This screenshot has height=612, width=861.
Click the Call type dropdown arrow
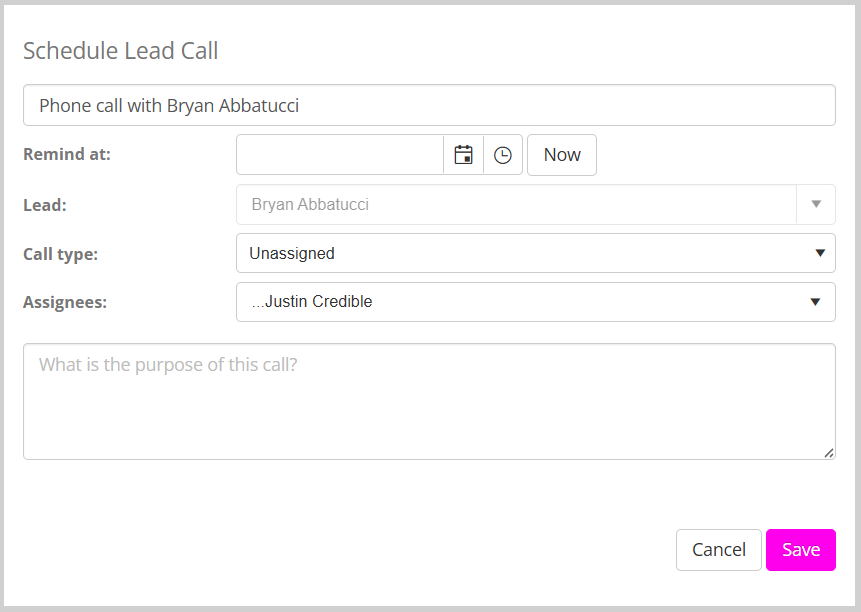click(x=819, y=253)
